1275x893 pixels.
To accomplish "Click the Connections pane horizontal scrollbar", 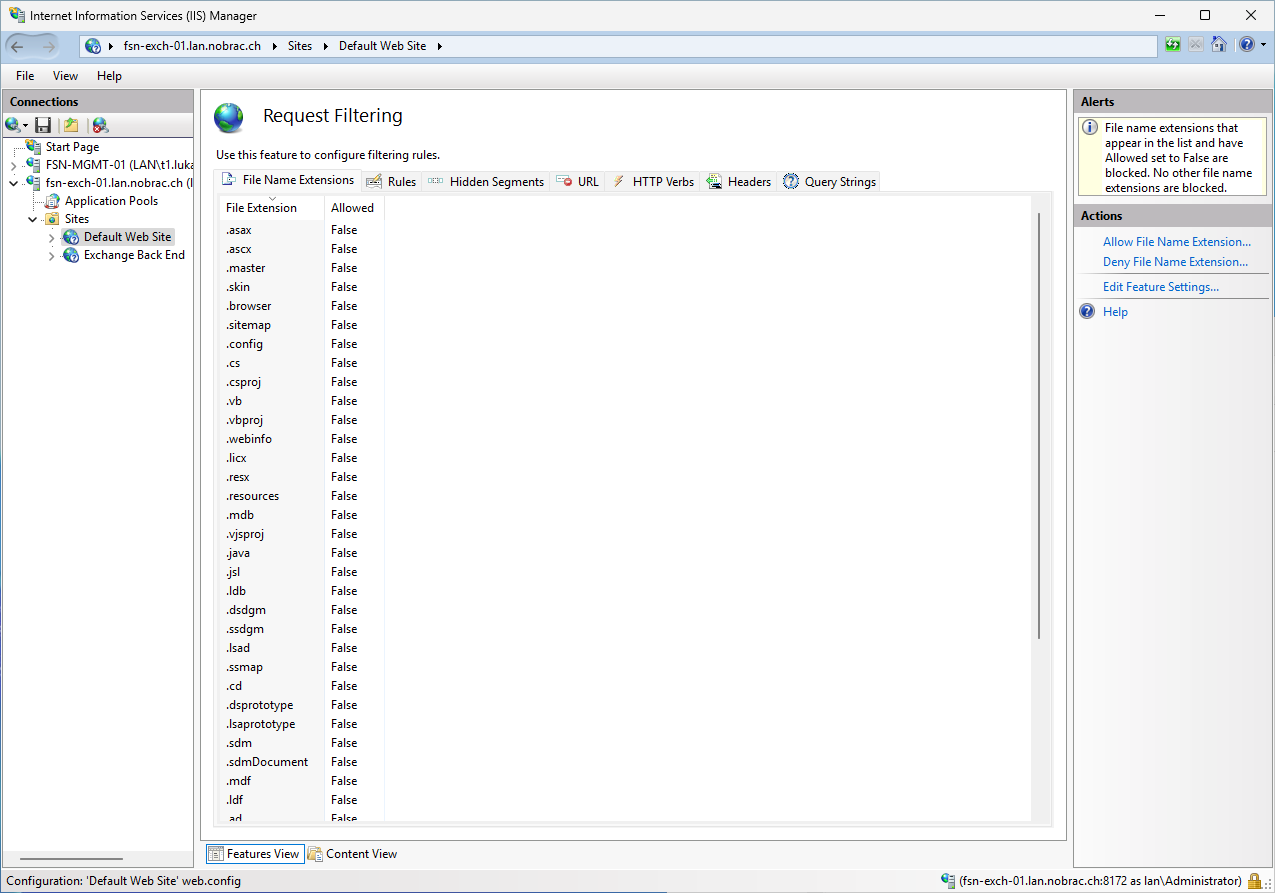I will coord(71,859).
